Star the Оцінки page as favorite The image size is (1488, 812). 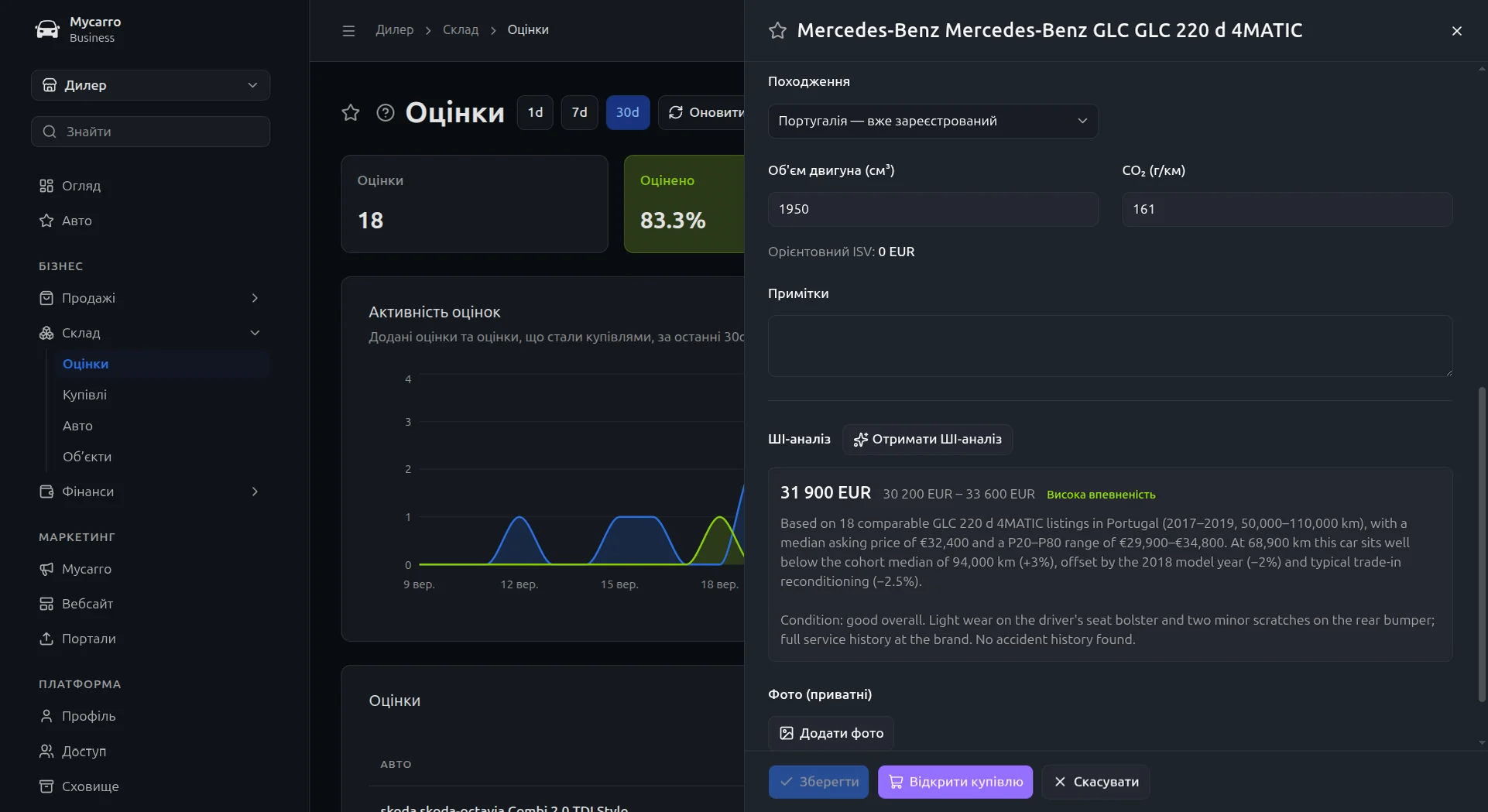tap(351, 113)
